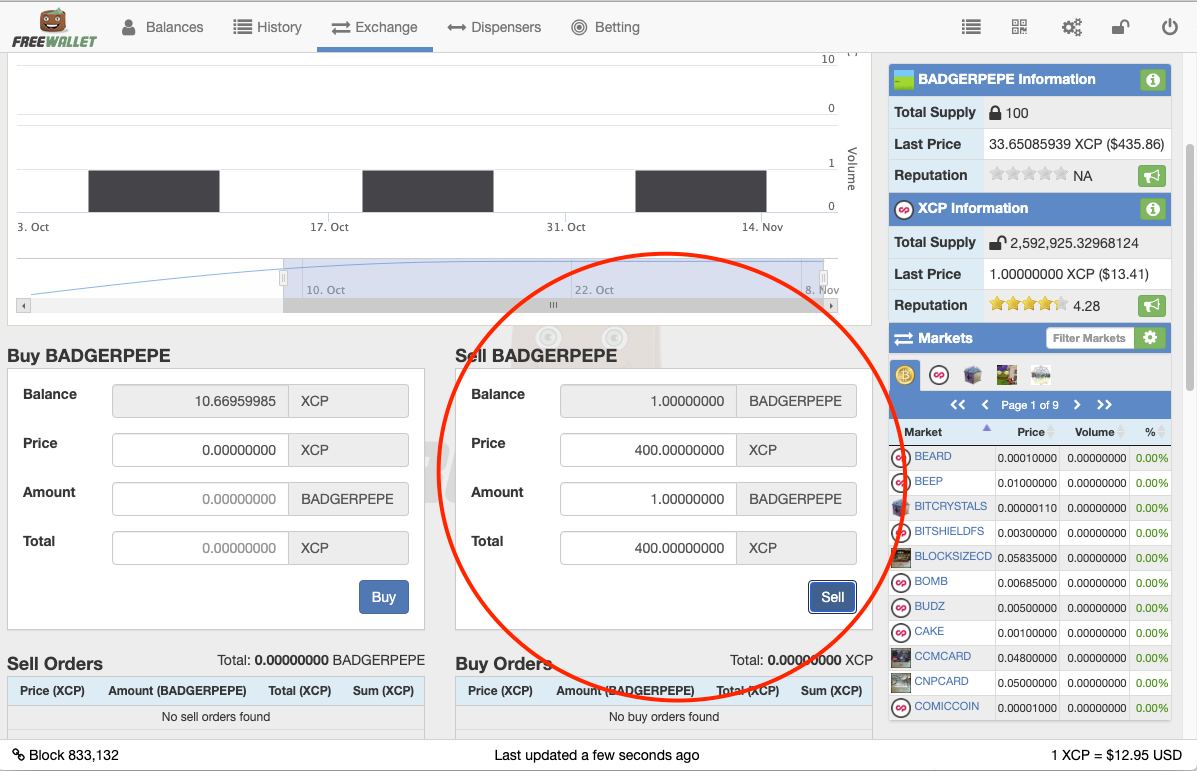Click the Buy button
This screenshot has height=771, width=1197.
(x=383, y=597)
